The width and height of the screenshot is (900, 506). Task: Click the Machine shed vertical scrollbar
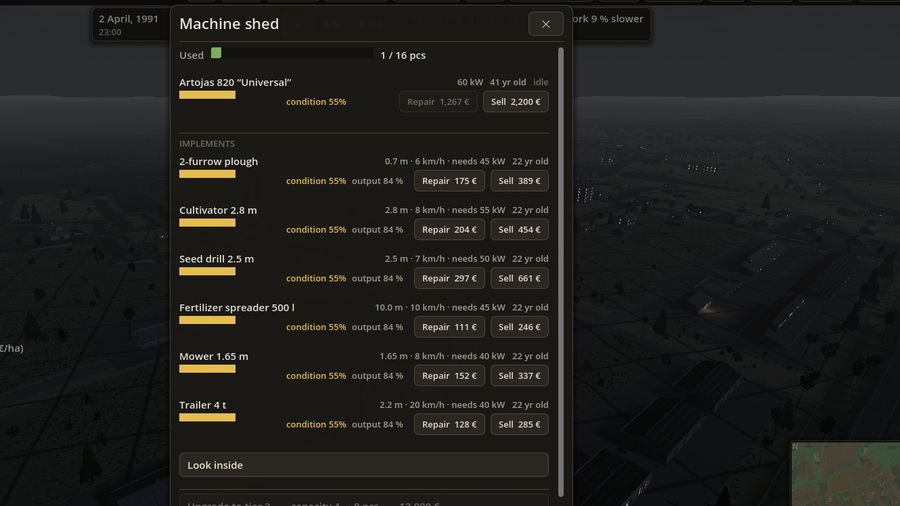[561, 272]
